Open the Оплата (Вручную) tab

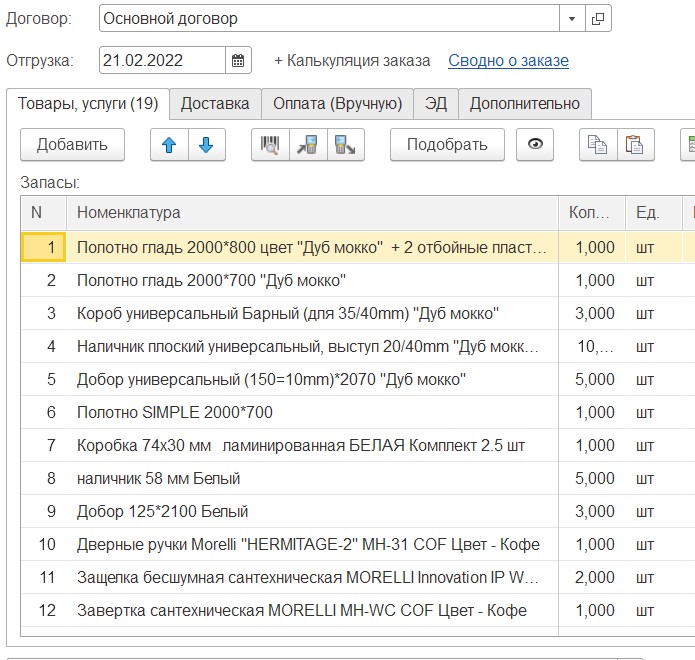coord(338,103)
